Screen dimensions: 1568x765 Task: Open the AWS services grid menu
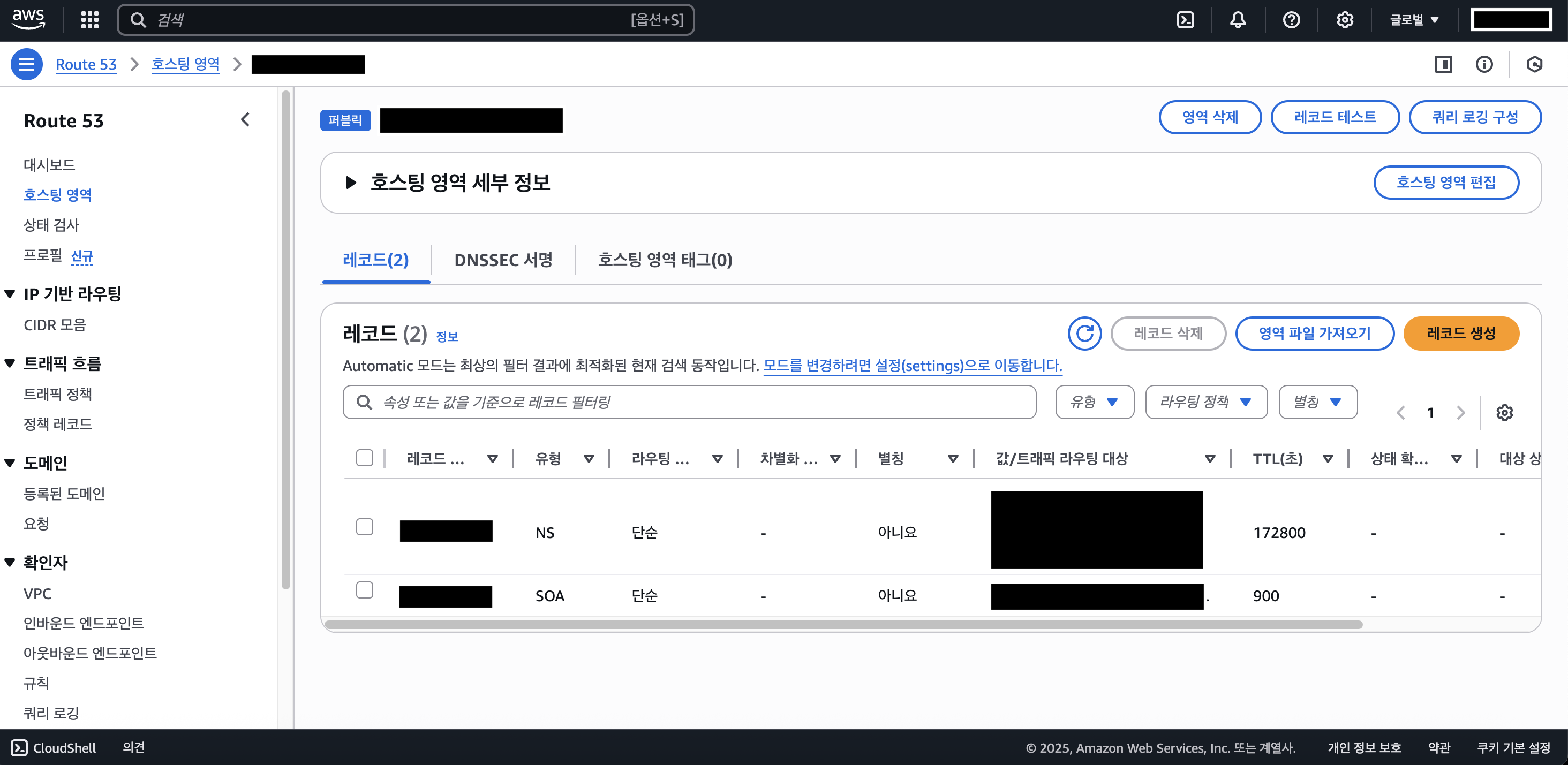click(89, 19)
